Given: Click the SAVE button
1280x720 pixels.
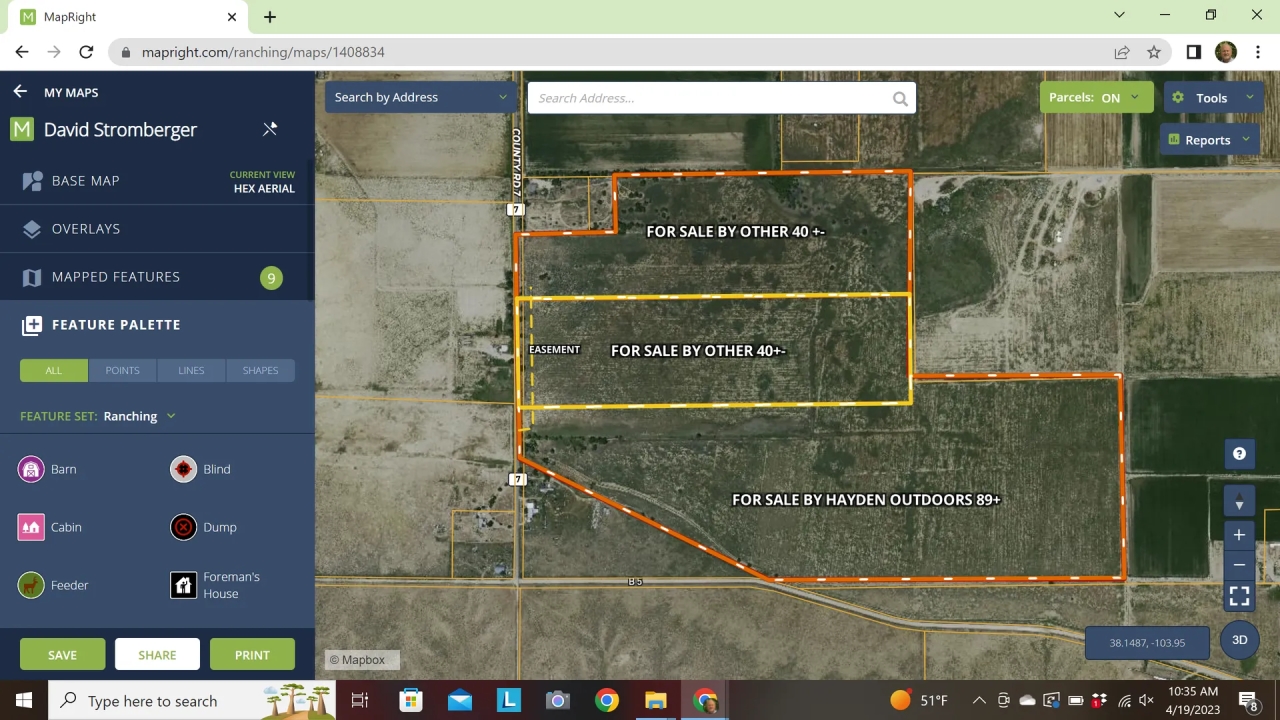Looking at the screenshot, I should [x=62, y=654].
